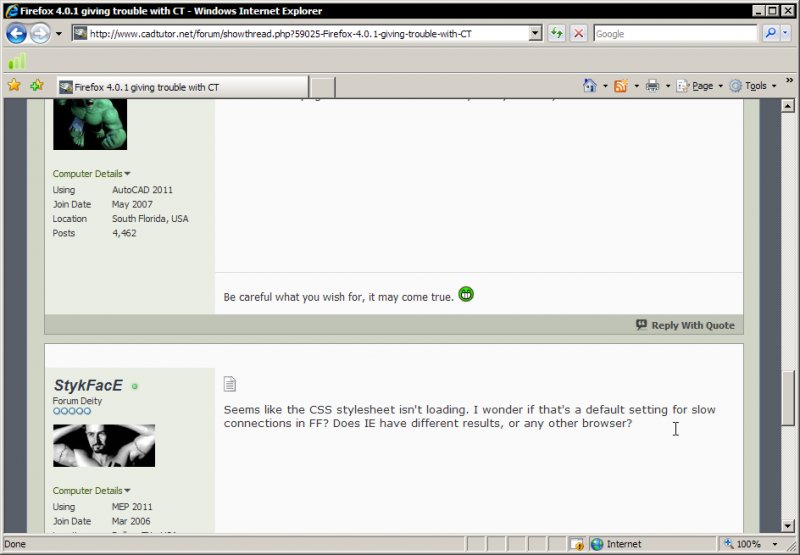Viewport: 800px width, 555px height.
Task: Open the Tools menu
Action: pos(753,86)
